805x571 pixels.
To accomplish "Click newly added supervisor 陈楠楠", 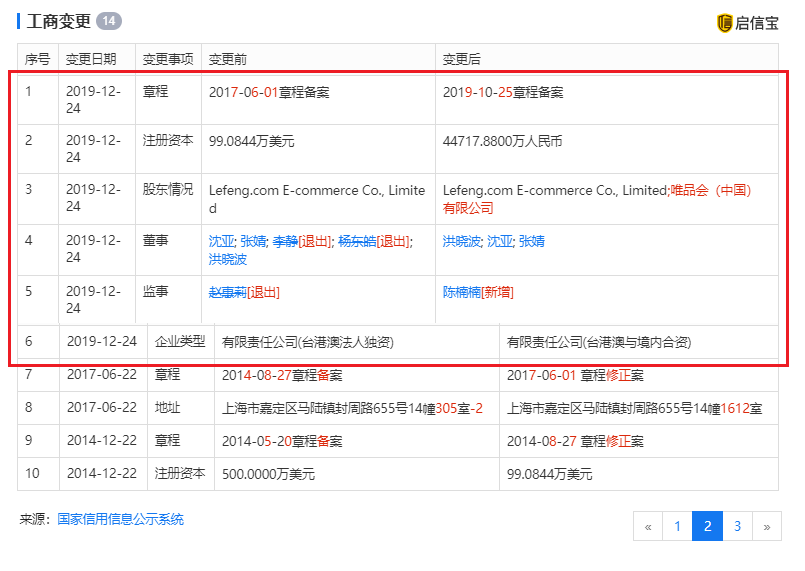I will click(461, 292).
